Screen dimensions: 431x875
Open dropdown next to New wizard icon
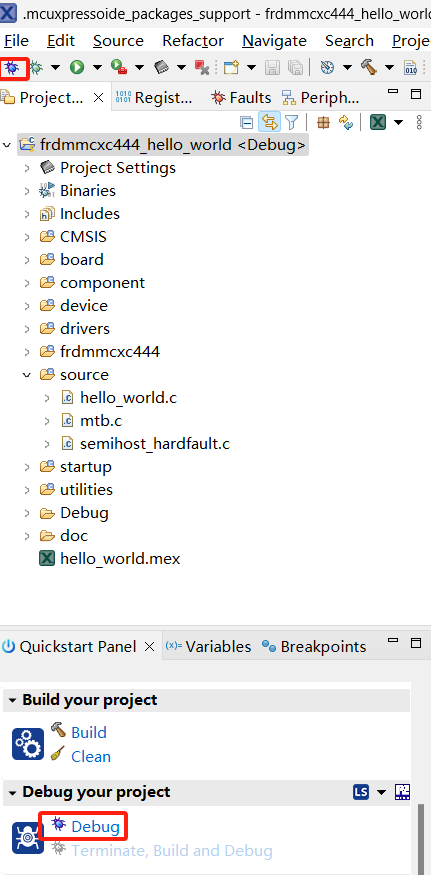[x=251, y=68]
